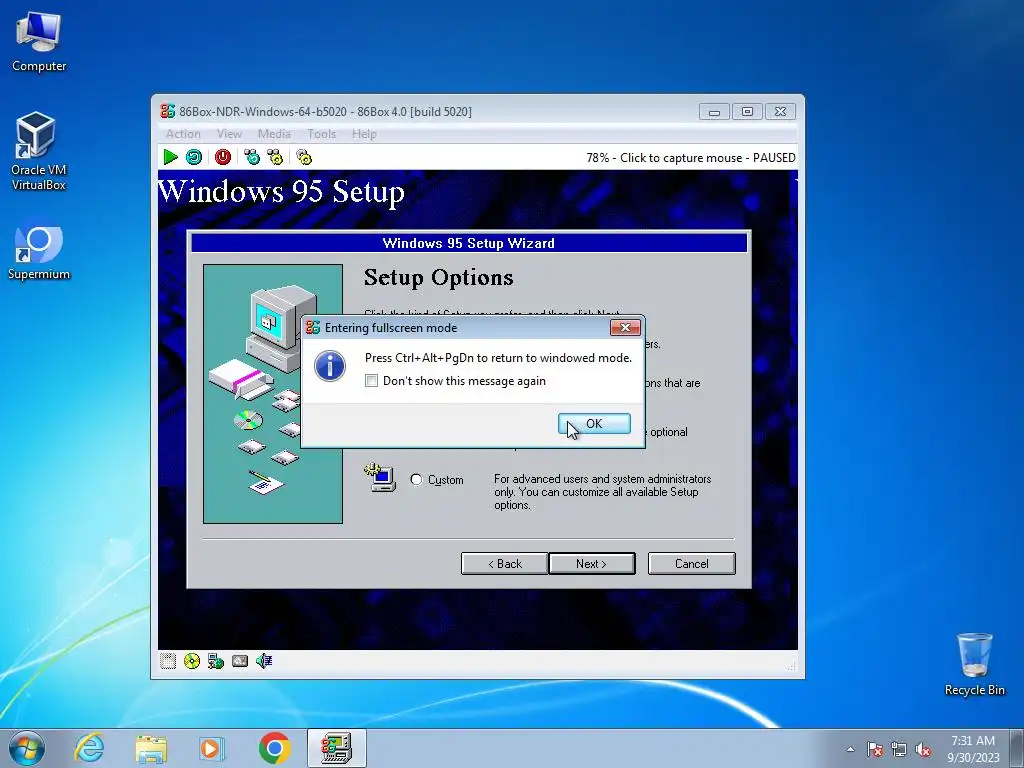Check 'Don't show this message again'
Image resolution: width=1024 pixels, height=768 pixels.
click(372, 381)
